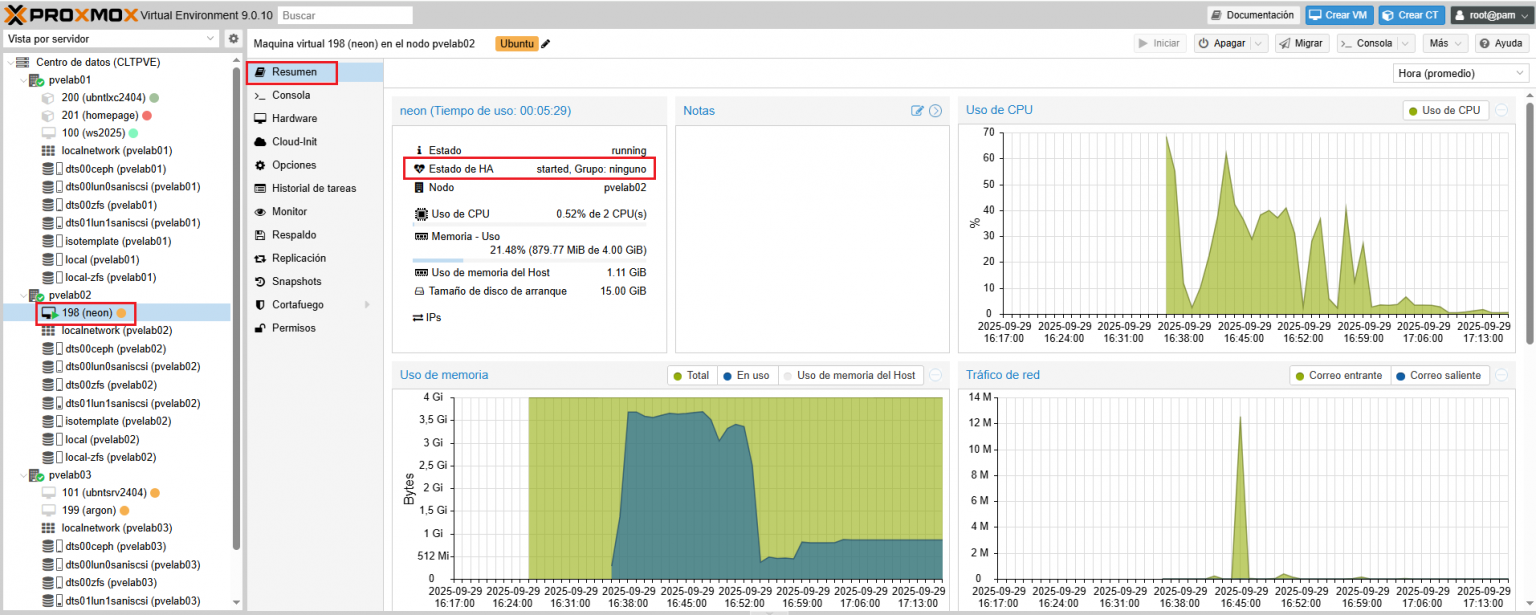Click the Crear VM button
The width and height of the screenshot is (1536, 615).
tap(1339, 15)
